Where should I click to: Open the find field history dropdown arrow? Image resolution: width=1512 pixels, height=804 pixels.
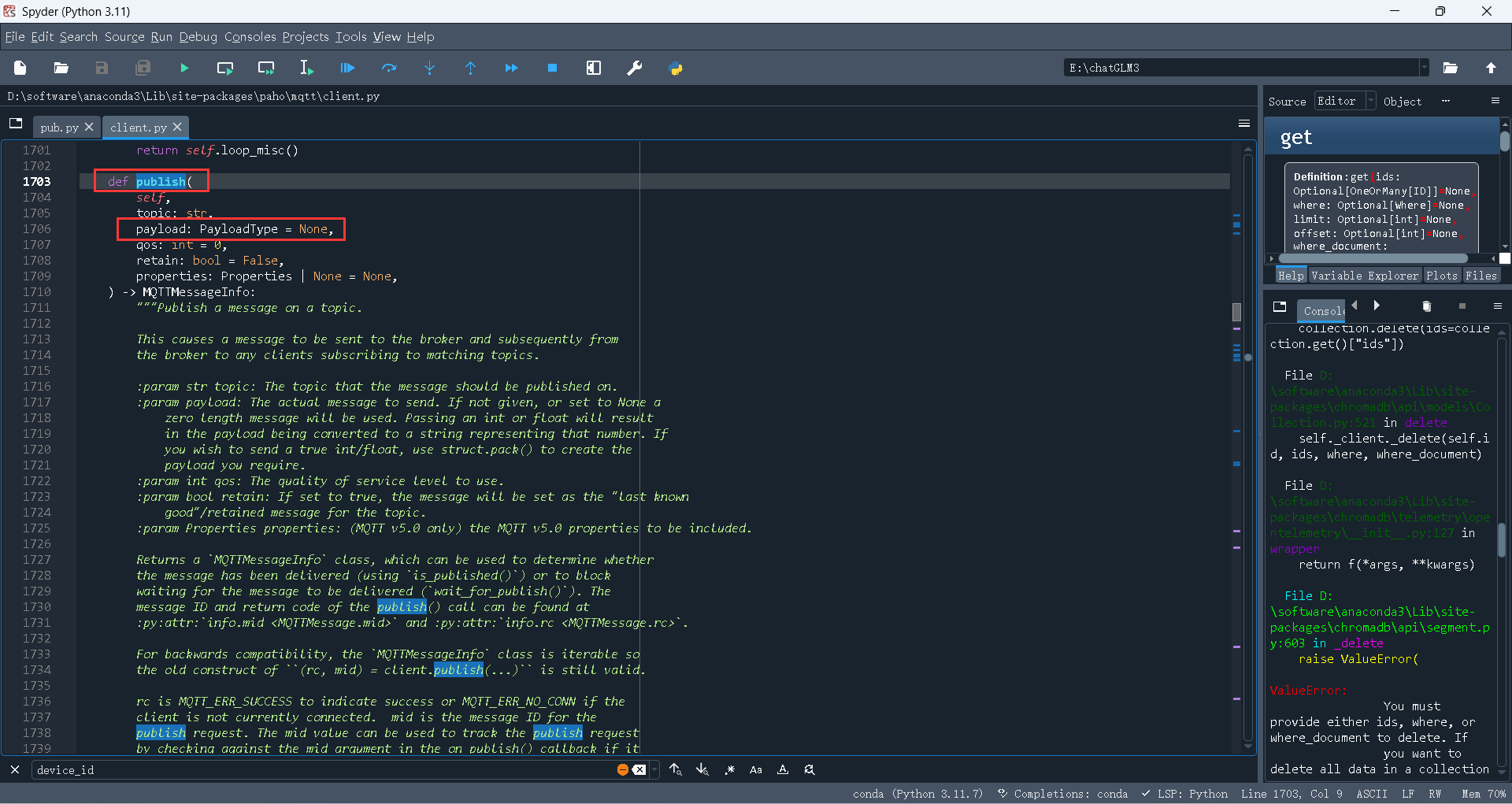655,770
